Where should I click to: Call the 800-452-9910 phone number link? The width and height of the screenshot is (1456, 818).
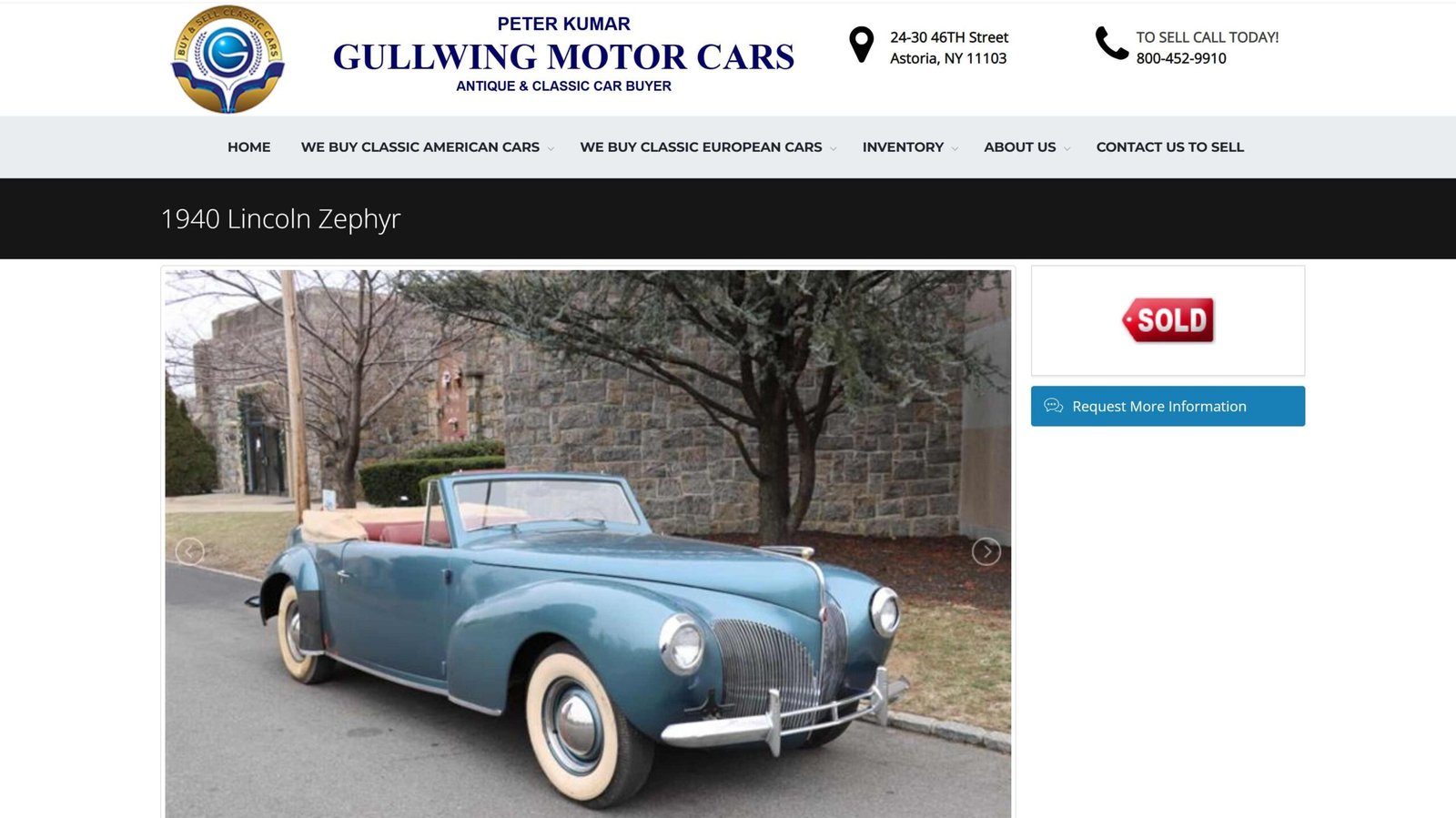[x=1180, y=58]
